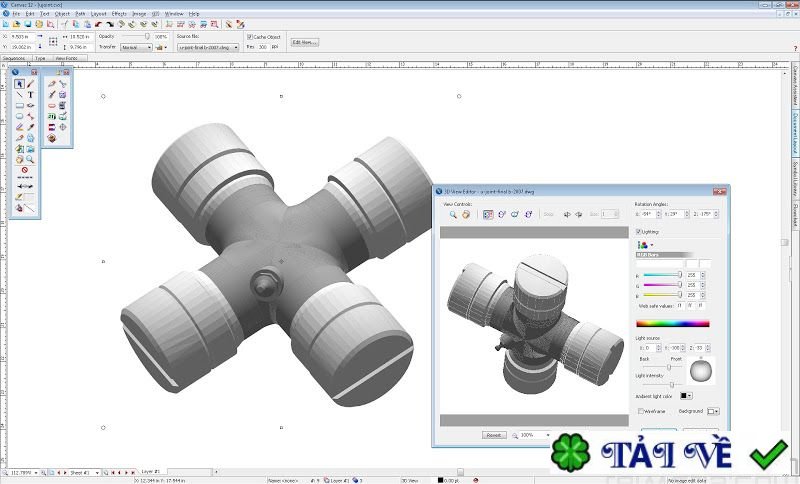Enable the Wireframe checkbox
Image resolution: width=800 pixels, height=484 pixels.
pos(641,411)
